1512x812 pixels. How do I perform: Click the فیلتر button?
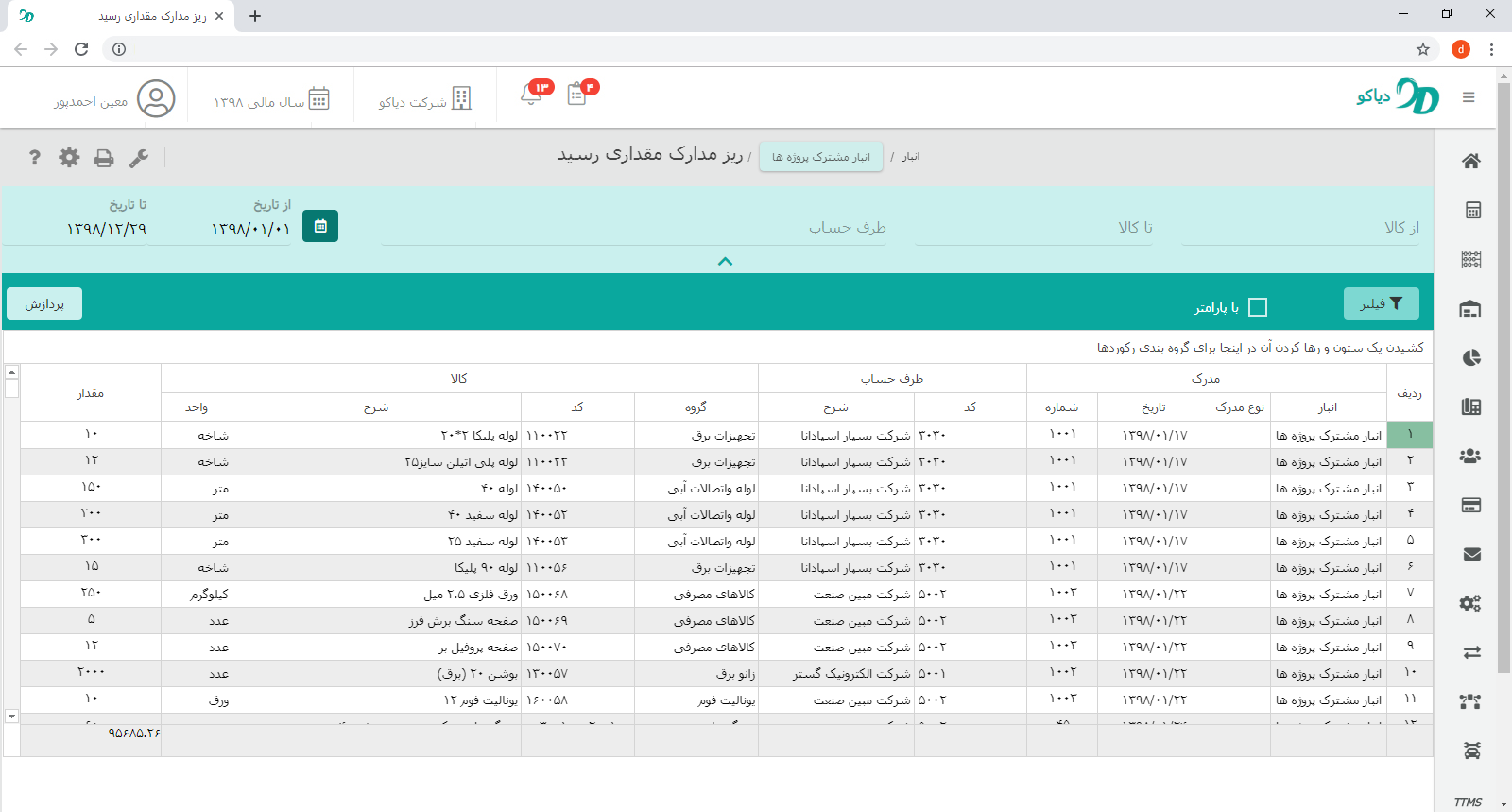[x=1382, y=303]
